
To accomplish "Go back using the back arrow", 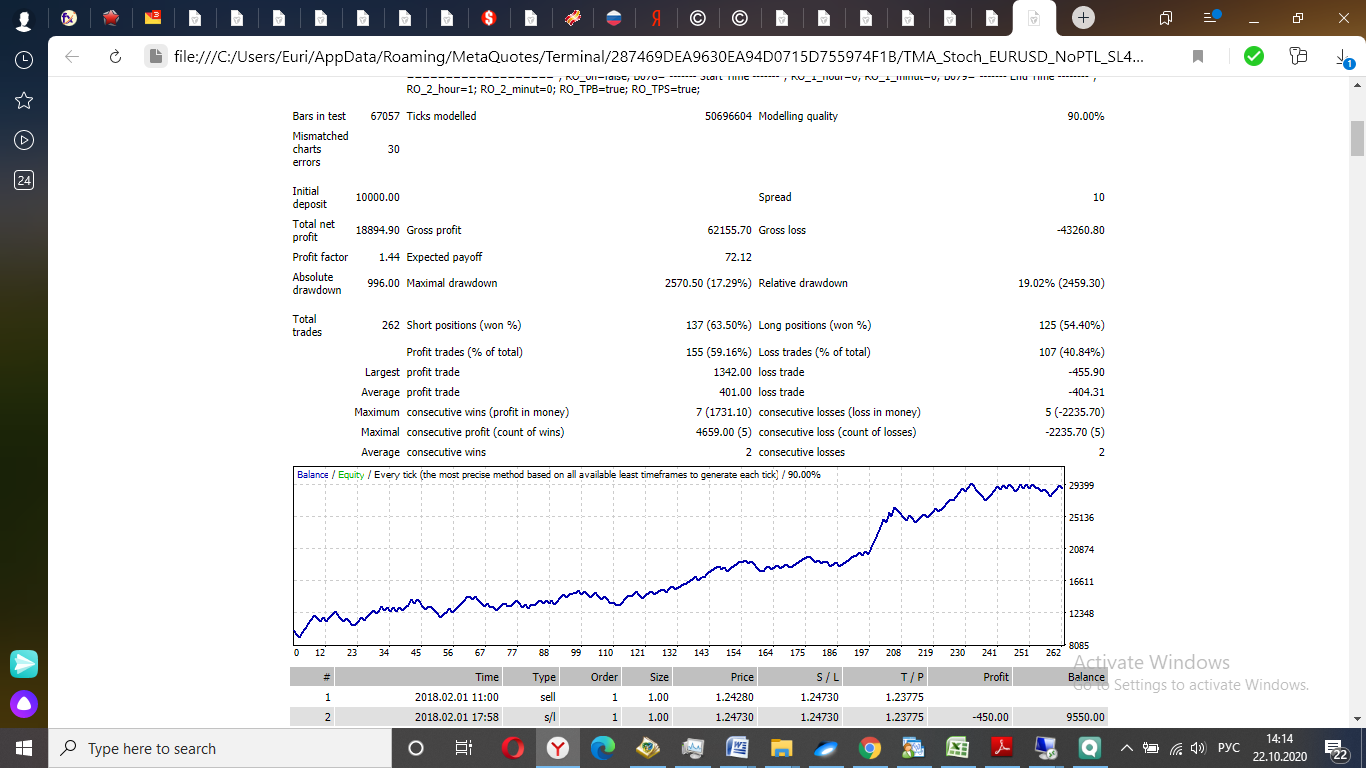I will pos(72,57).
